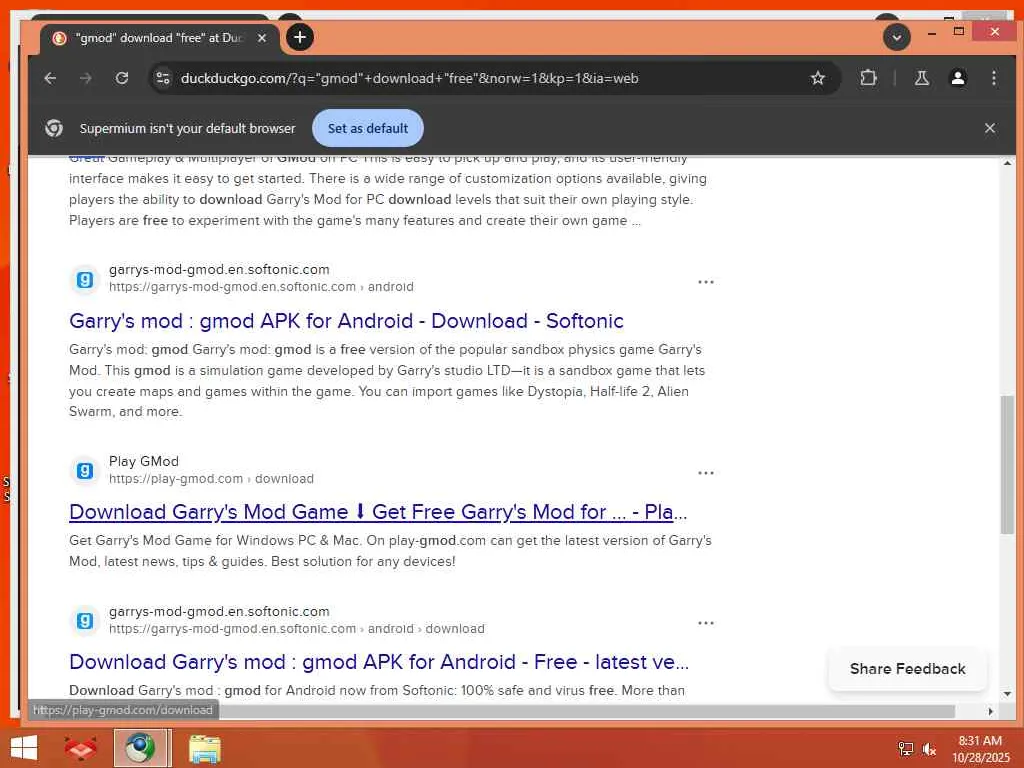The image size is (1024, 768).
Task: Open the profile avatar menu
Action: pyautogui.click(x=957, y=78)
